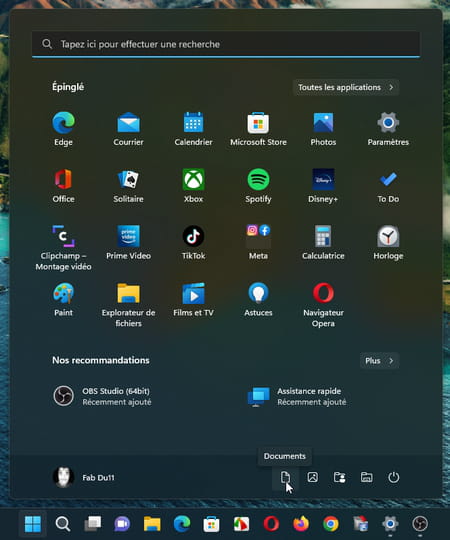Open the Spotify pinned app
Image resolution: width=450 pixels, height=540 pixels.
[258, 186]
